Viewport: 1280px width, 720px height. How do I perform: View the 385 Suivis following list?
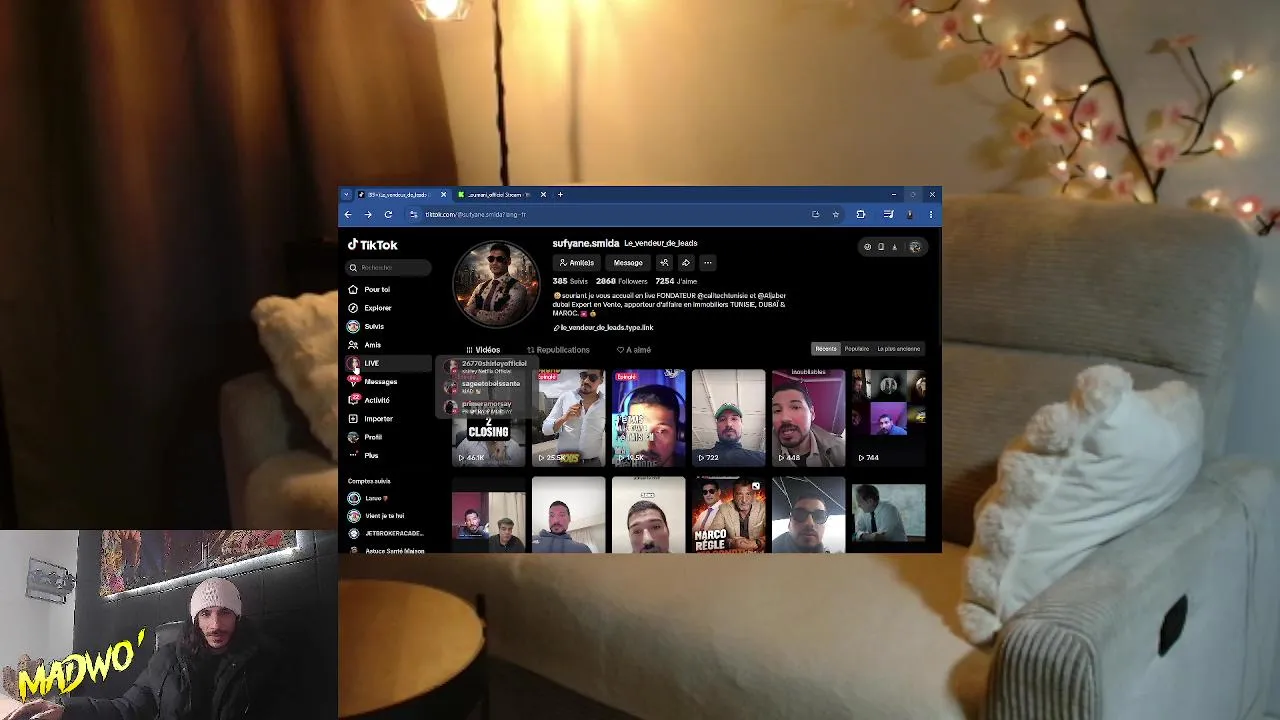pos(570,282)
